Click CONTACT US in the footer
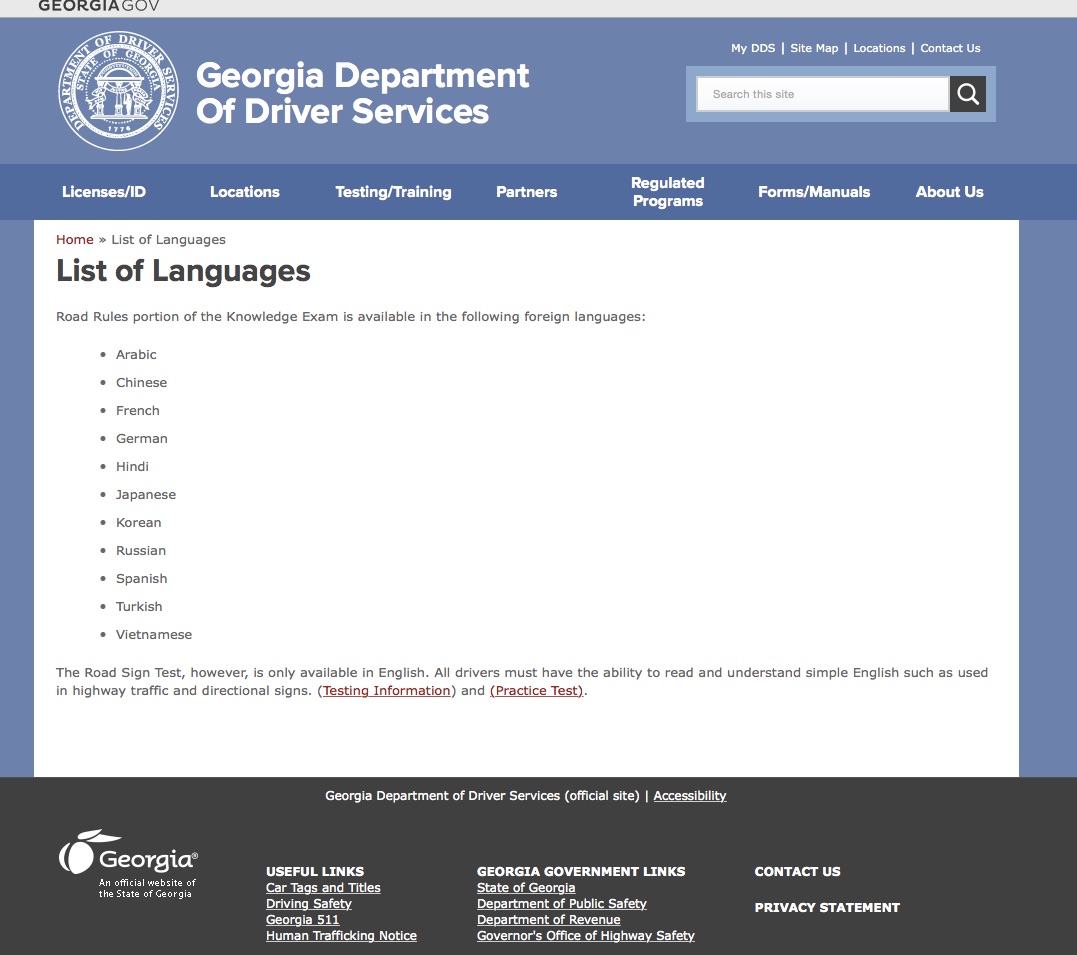 (797, 871)
